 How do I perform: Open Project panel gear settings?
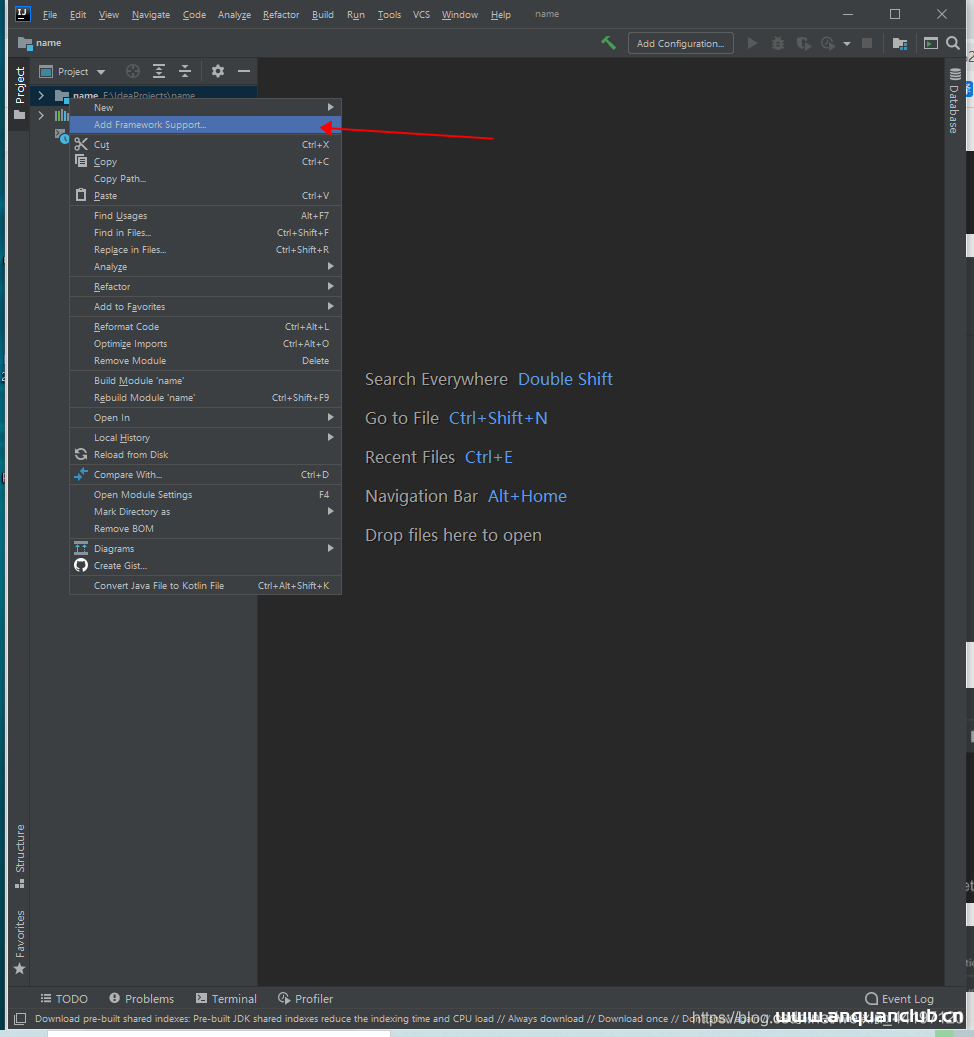218,71
